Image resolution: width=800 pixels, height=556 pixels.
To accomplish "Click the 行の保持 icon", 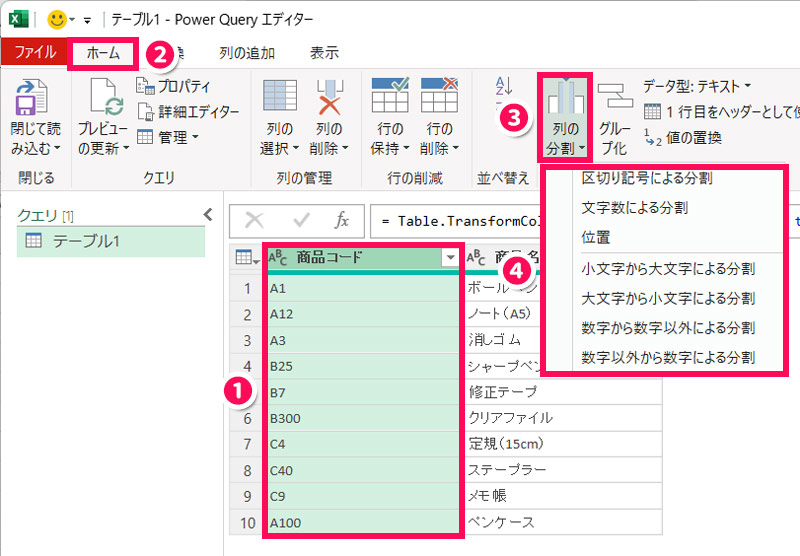I will point(390,95).
